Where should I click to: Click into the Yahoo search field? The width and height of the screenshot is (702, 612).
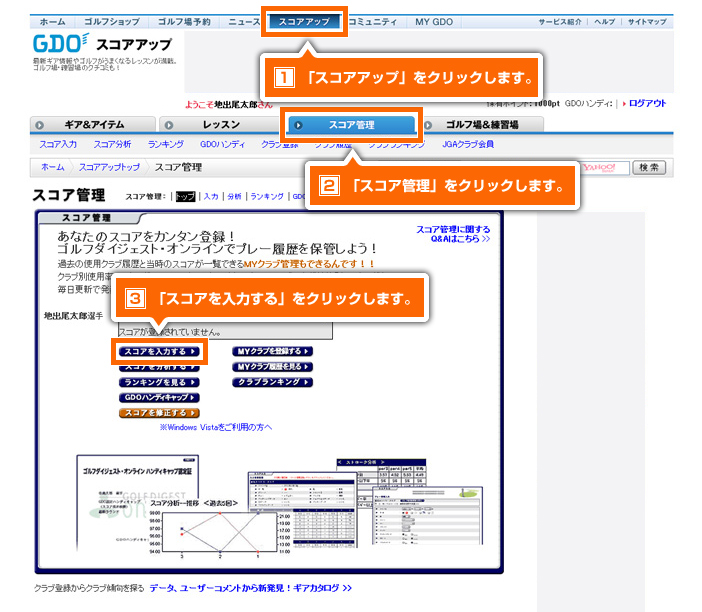coord(605,168)
